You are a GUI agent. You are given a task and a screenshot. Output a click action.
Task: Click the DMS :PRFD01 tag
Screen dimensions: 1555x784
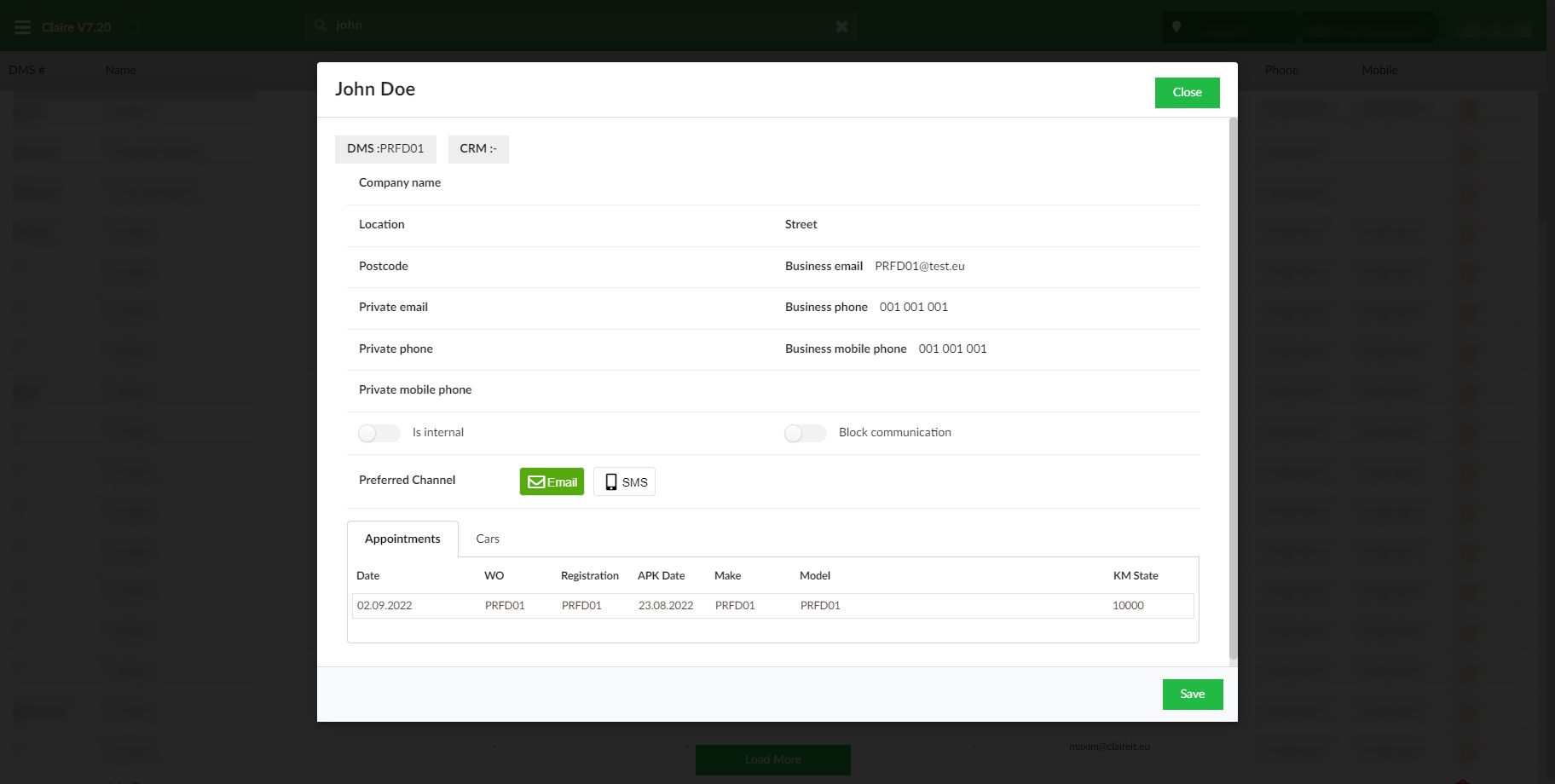point(385,148)
